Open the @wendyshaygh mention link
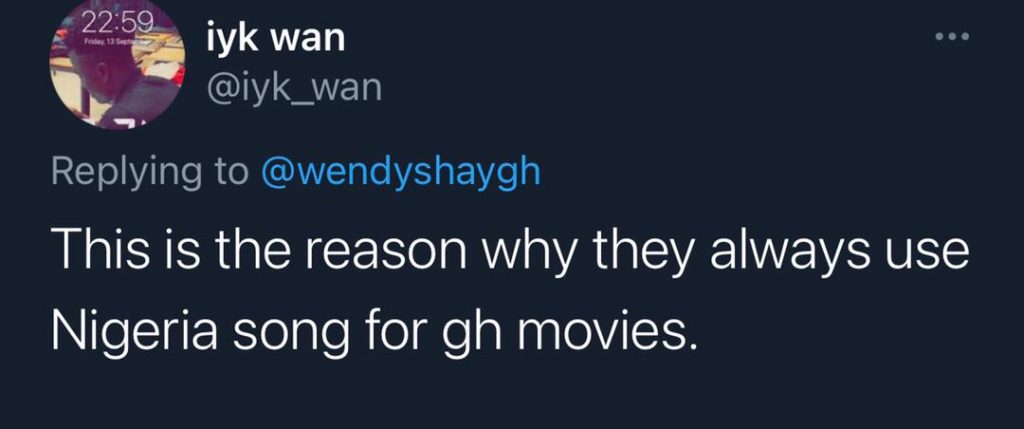Image resolution: width=1024 pixels, height=429 pixels. (x=400, y=172)
